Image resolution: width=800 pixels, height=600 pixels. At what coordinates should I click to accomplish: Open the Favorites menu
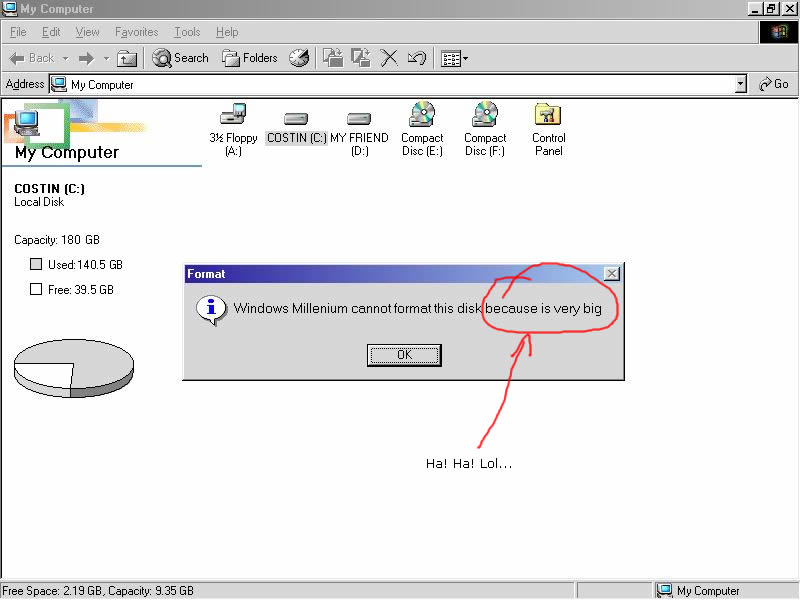coord(136,32)
